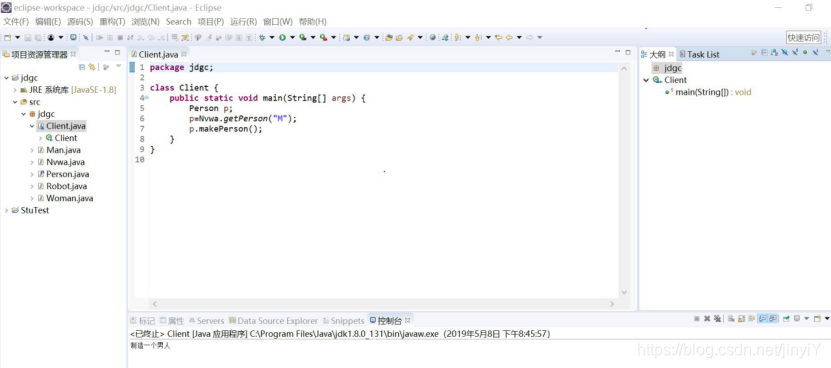
Task: Click the 快速访问 quick access field
Action: click(x=803, y=38)
